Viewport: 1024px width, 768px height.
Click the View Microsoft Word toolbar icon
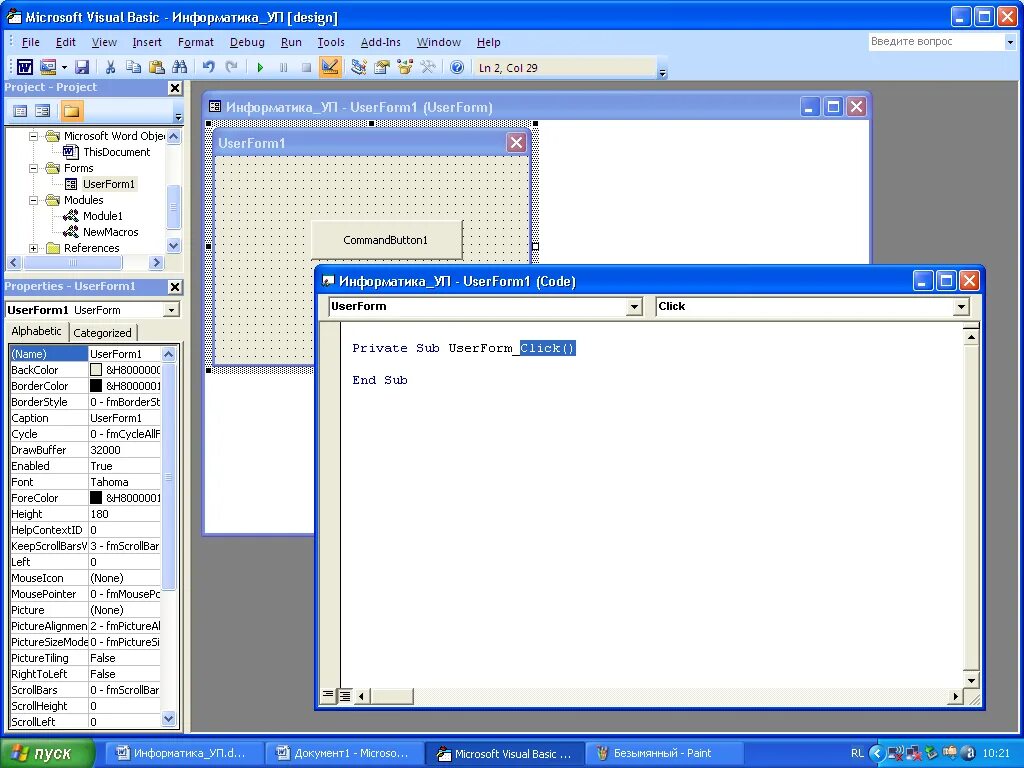point(25,67)
